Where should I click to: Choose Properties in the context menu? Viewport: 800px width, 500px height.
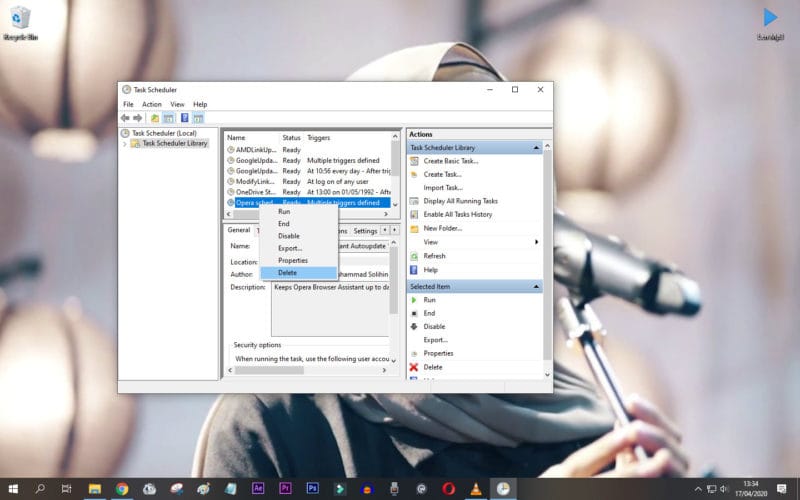tap(299, 260)
